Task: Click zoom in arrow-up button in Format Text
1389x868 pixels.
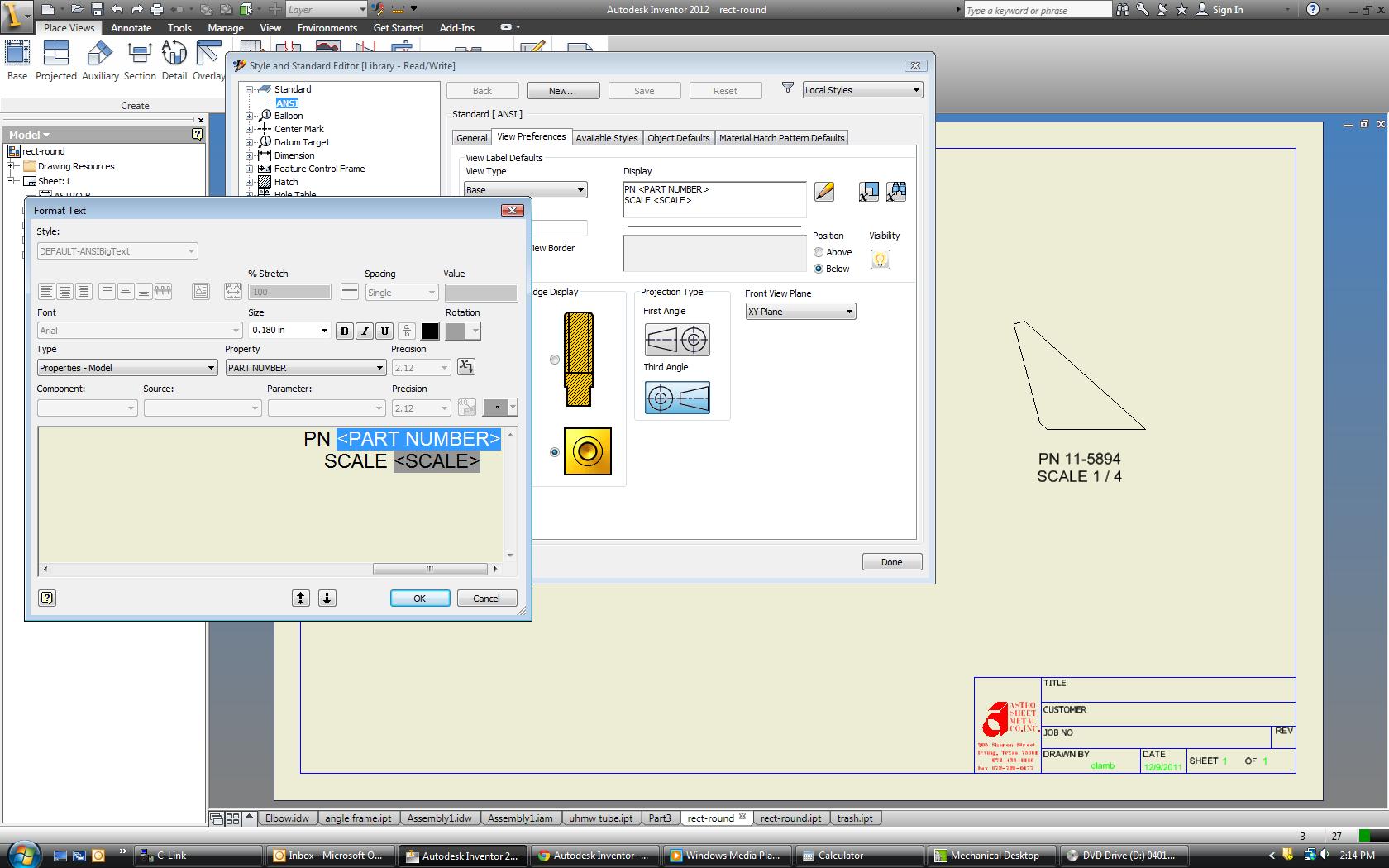Action: [301, 598]
